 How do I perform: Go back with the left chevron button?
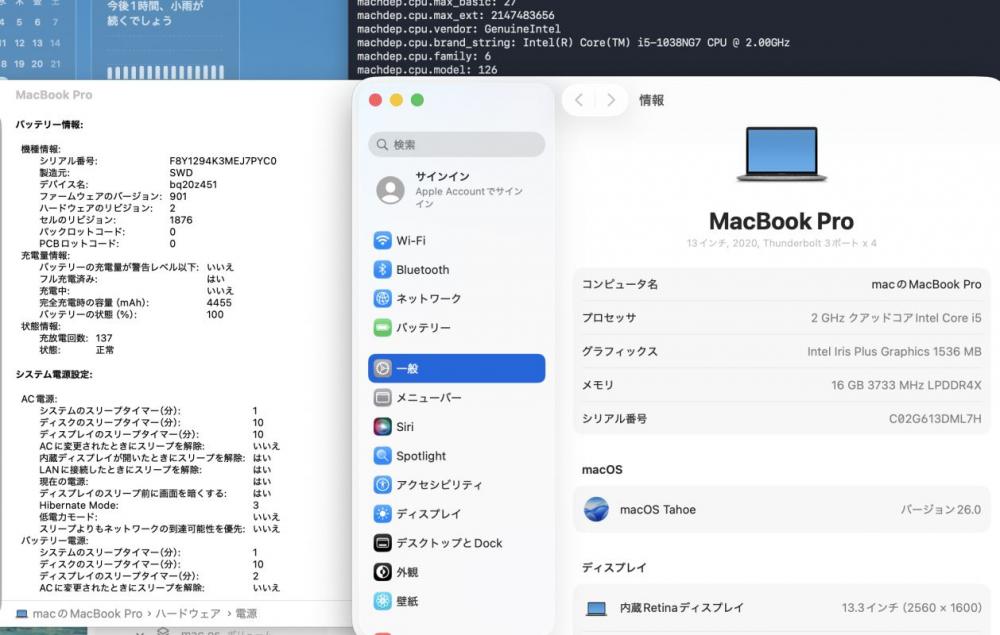[x=578, y=100]
